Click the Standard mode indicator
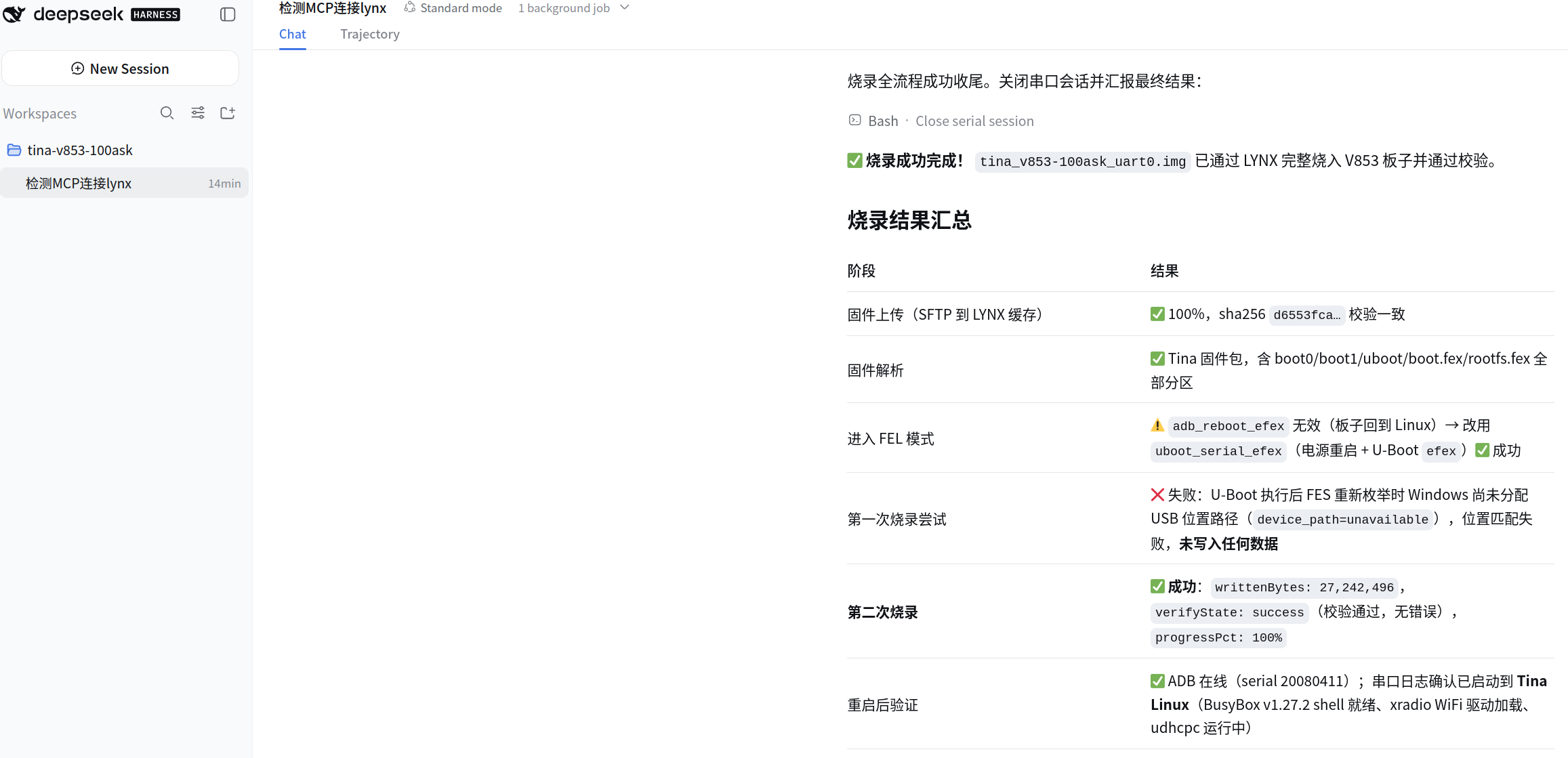 pyautogui.click(x=453, y=8)
